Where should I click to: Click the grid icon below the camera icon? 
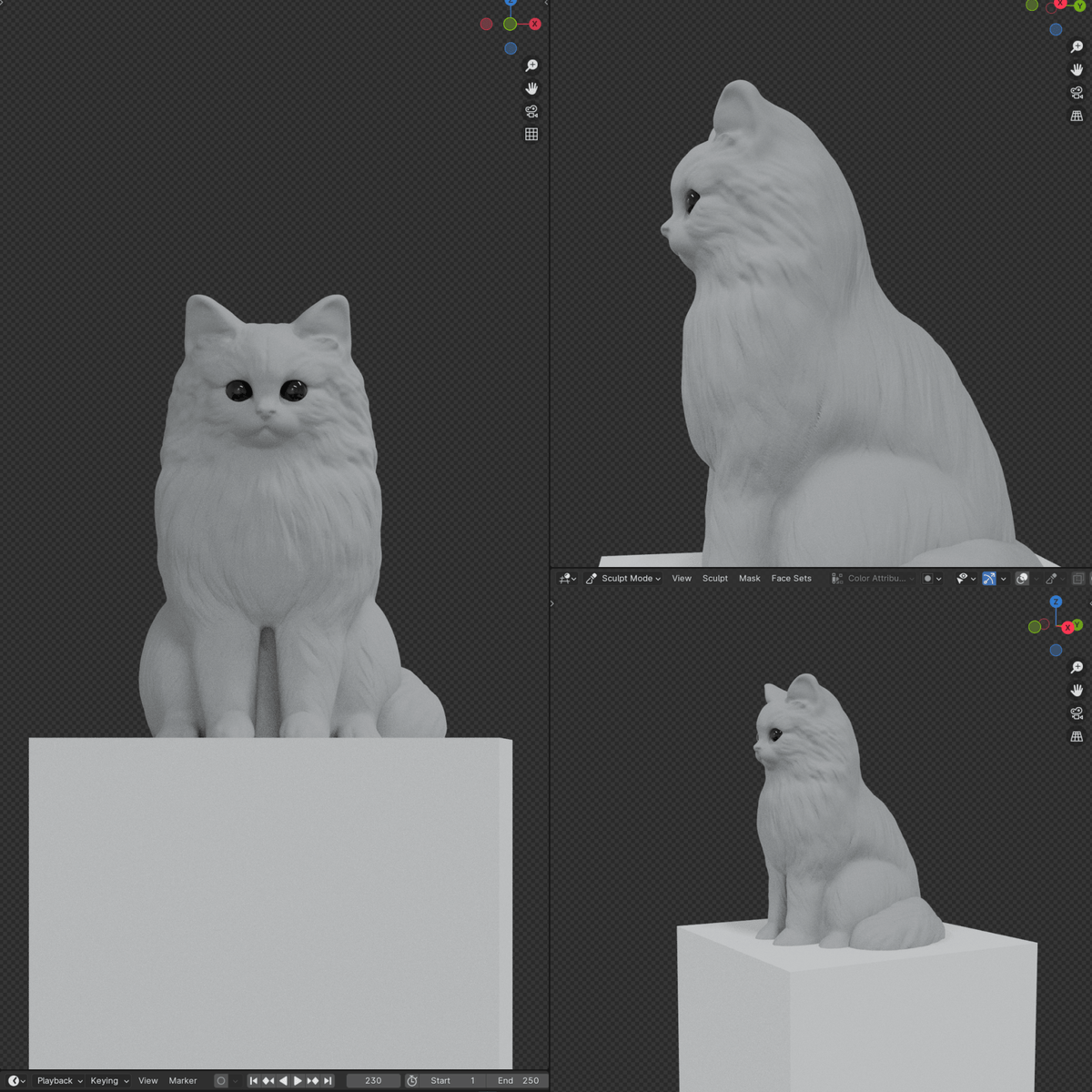coord(531,133)
